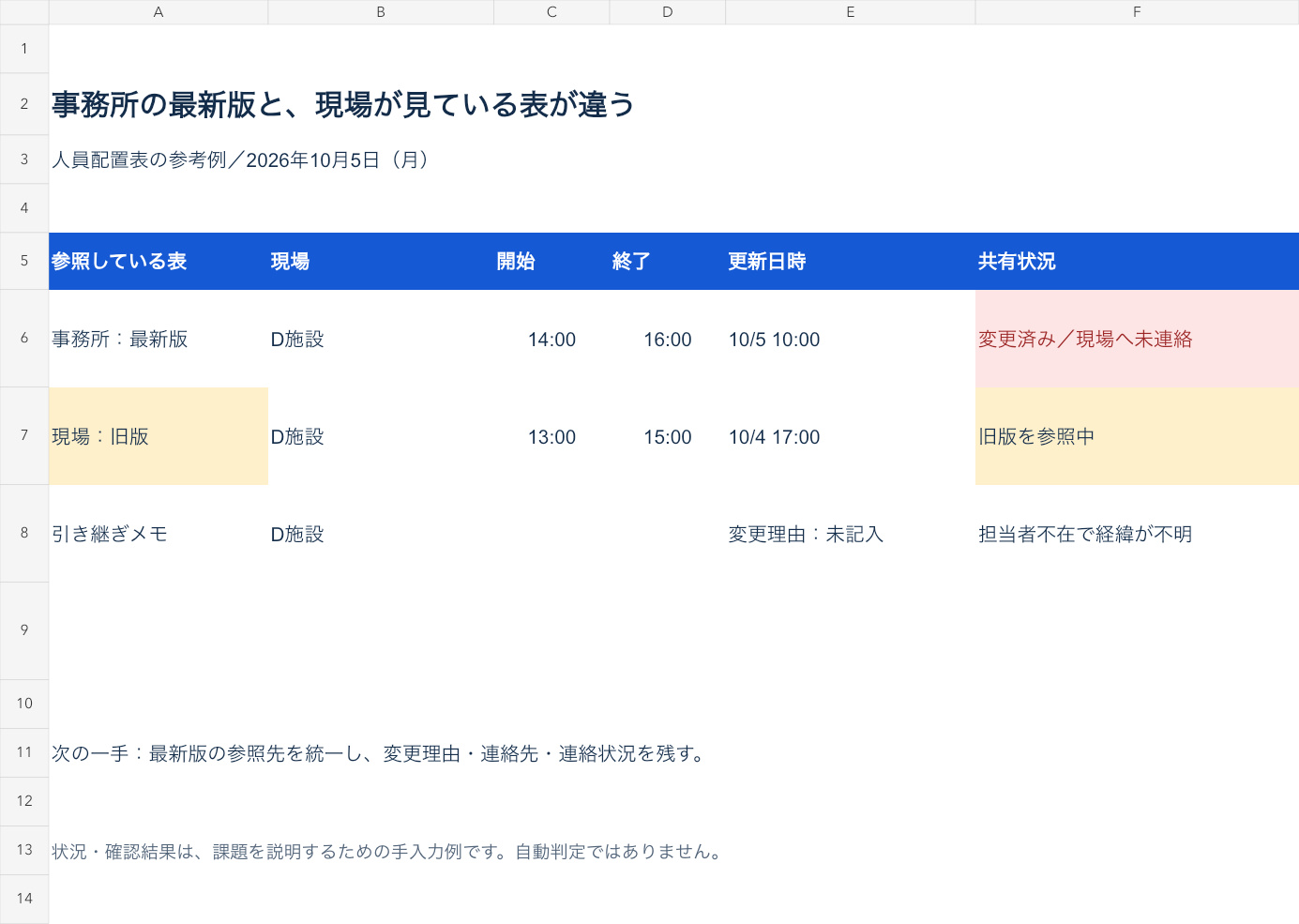Select the 現場：旧版 cell
1299x924 pixels.
(159, 436)
